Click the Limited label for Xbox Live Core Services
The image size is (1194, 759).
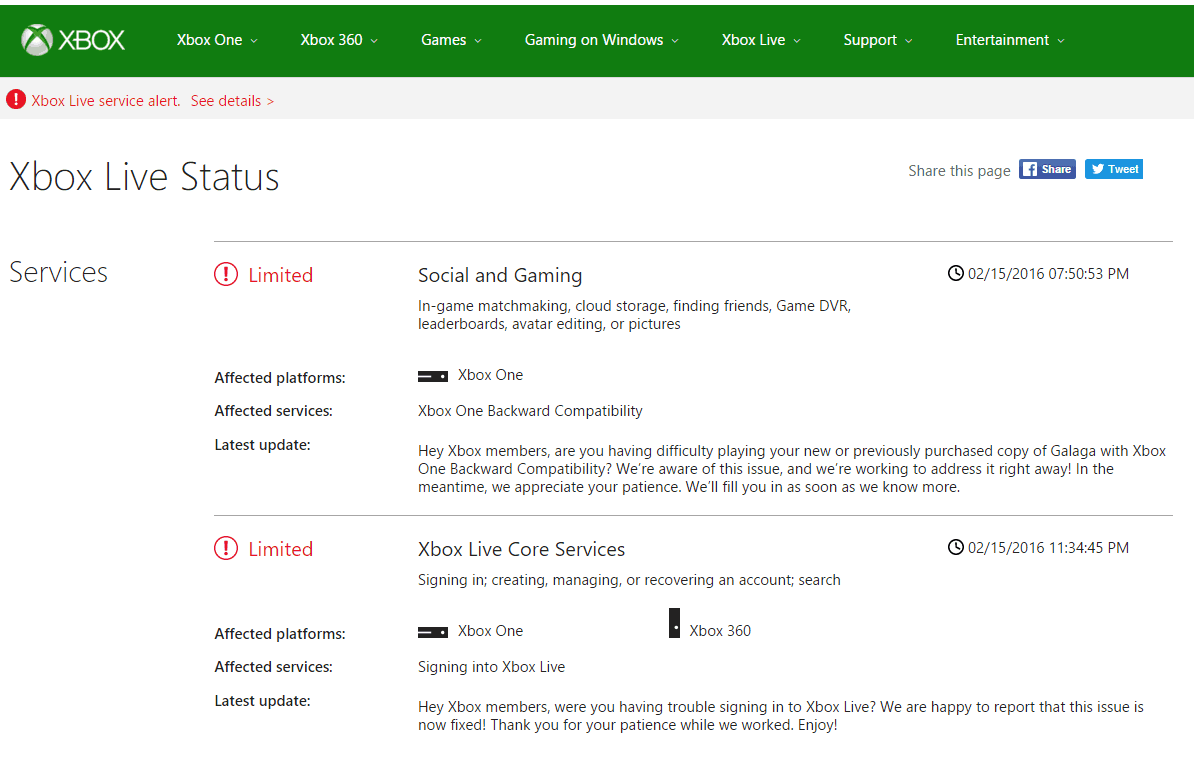[x=280, y=549]
